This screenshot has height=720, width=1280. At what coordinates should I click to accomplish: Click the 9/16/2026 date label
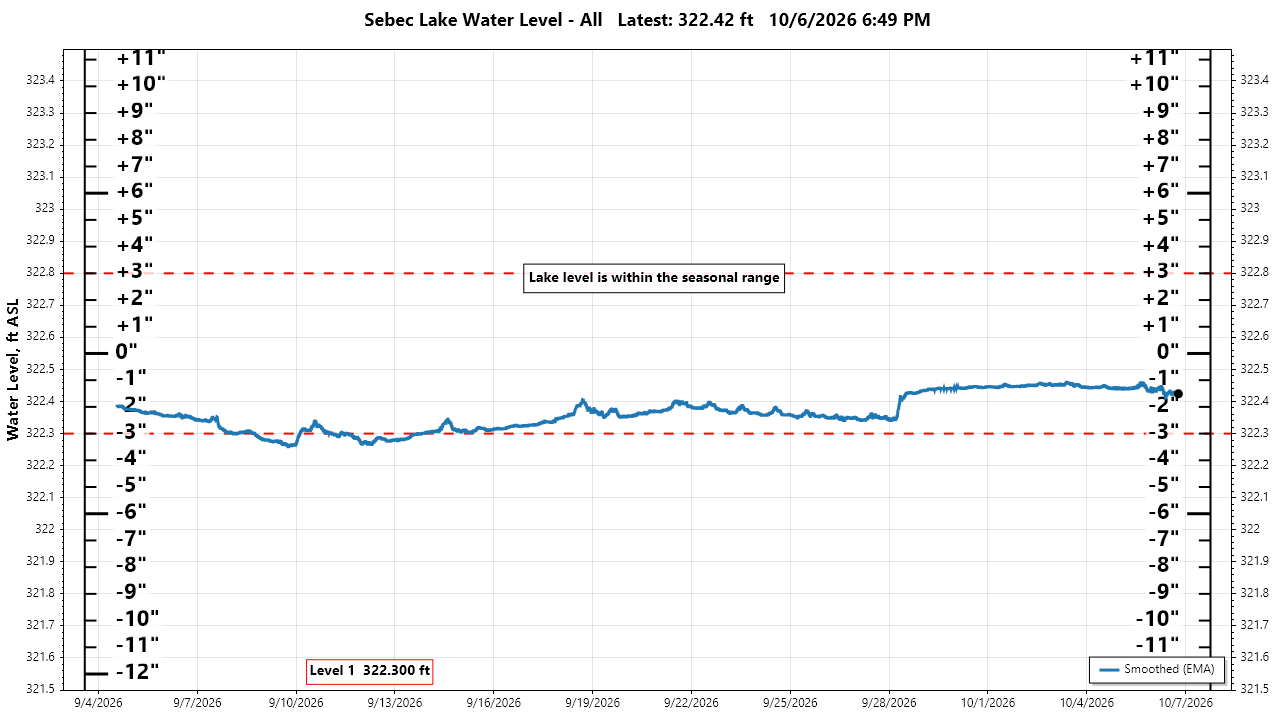(494, 703)
